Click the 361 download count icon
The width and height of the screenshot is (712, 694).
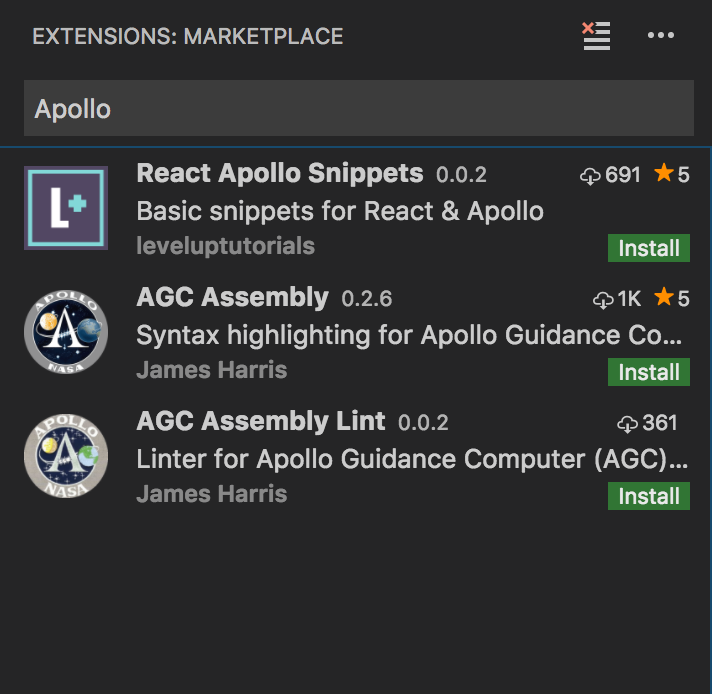(628, 424)
